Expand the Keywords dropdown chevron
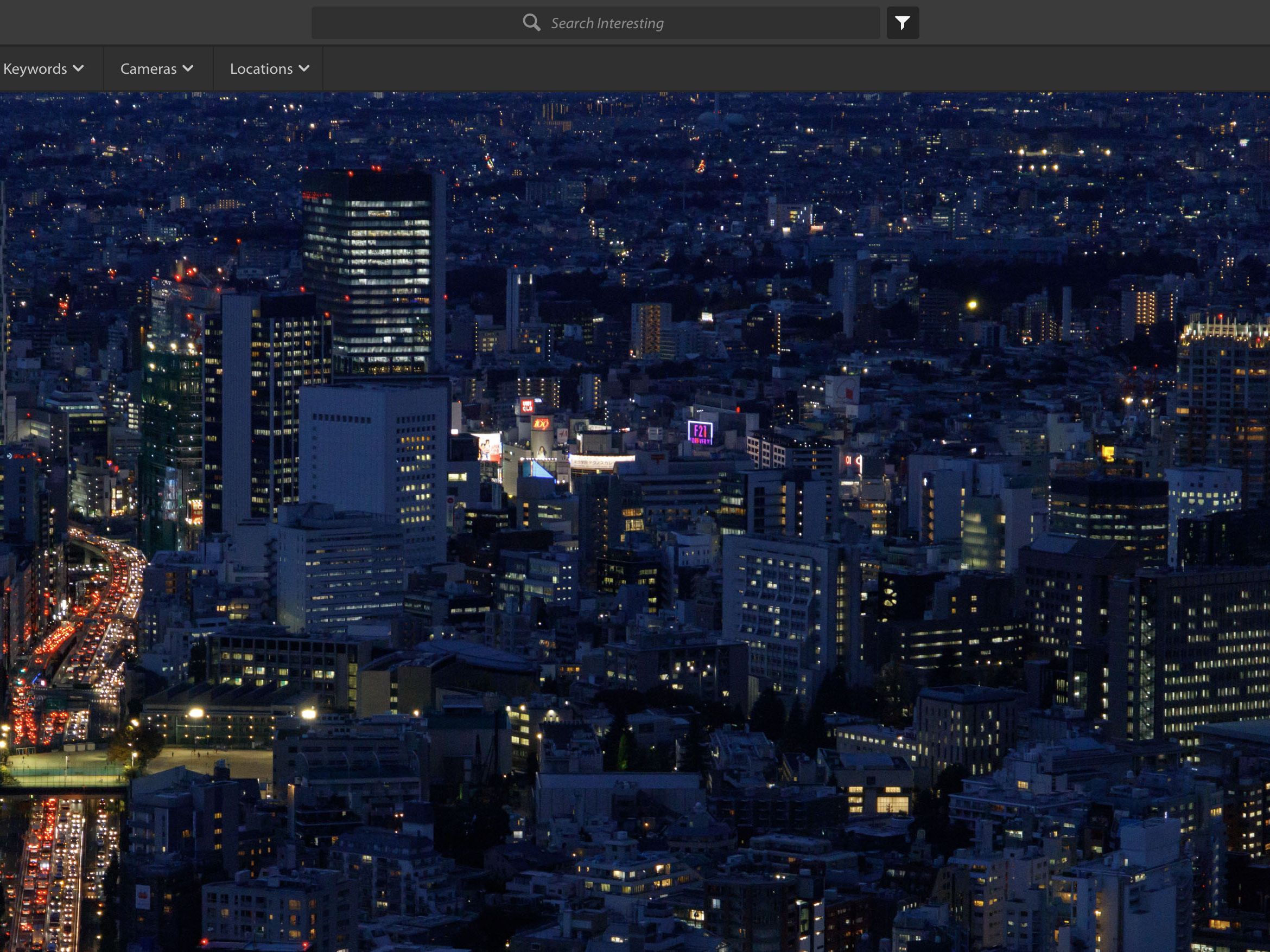Screen dimensions: 1270x952 [x=79, y=68]
